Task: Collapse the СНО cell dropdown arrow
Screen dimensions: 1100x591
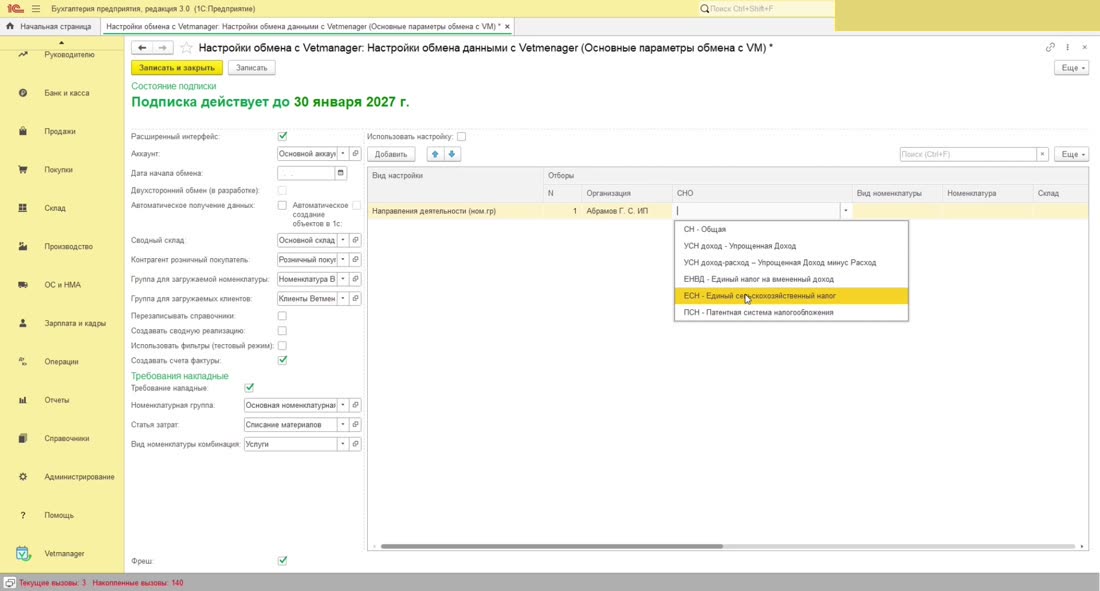Action: click(x=845, y=211)
